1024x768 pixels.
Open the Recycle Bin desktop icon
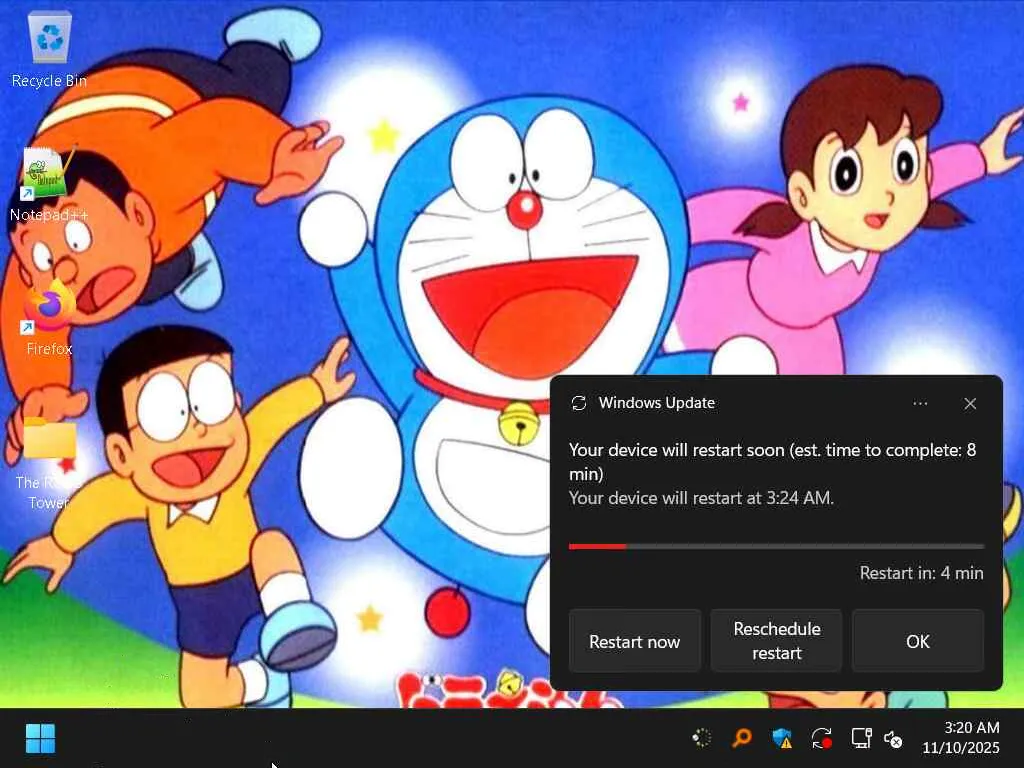coord(49,50)
